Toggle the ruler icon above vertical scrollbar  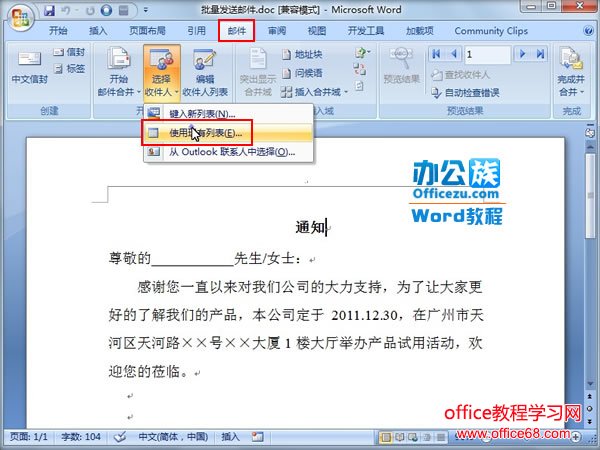pyautogui.click(x=590, y=132)
